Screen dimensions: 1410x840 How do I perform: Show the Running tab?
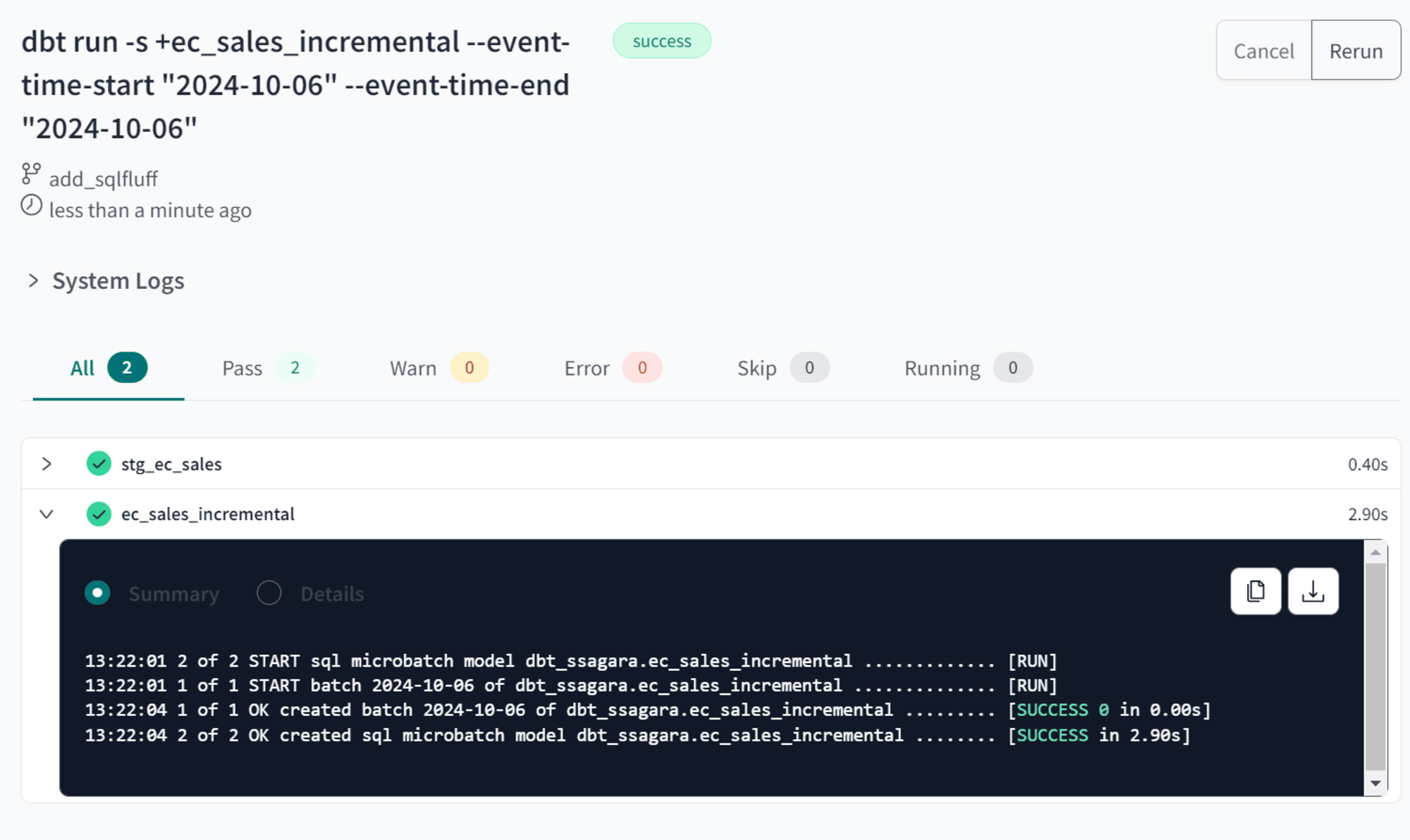tap(969, 368)
